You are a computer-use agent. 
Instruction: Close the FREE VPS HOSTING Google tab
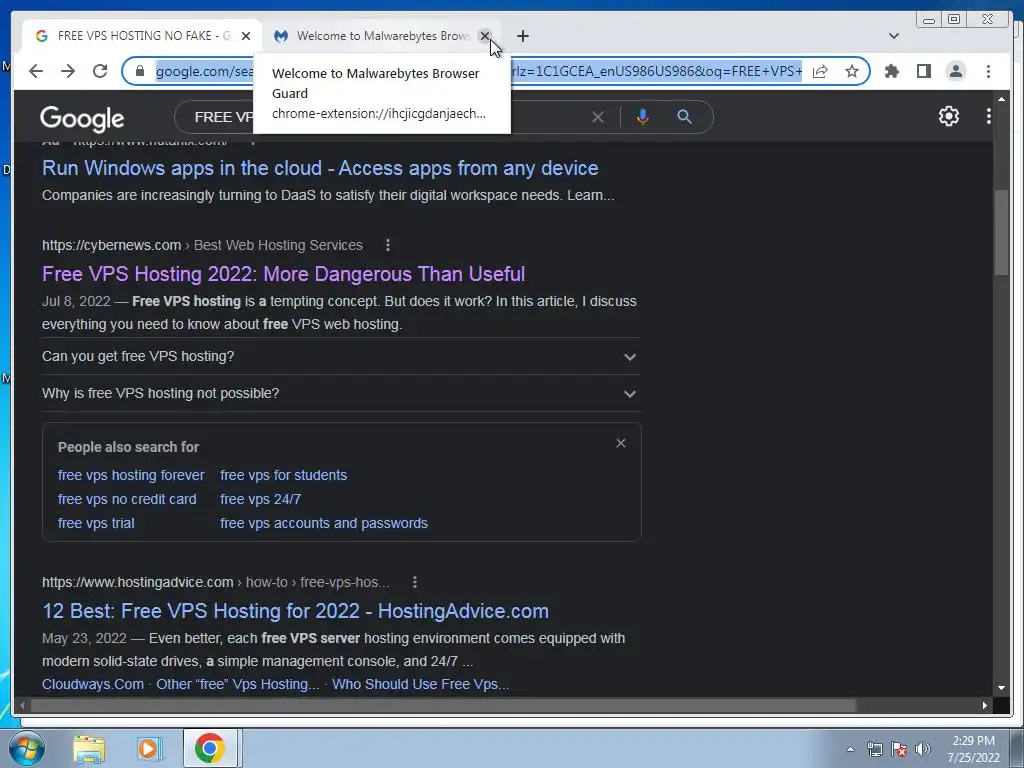246,36
